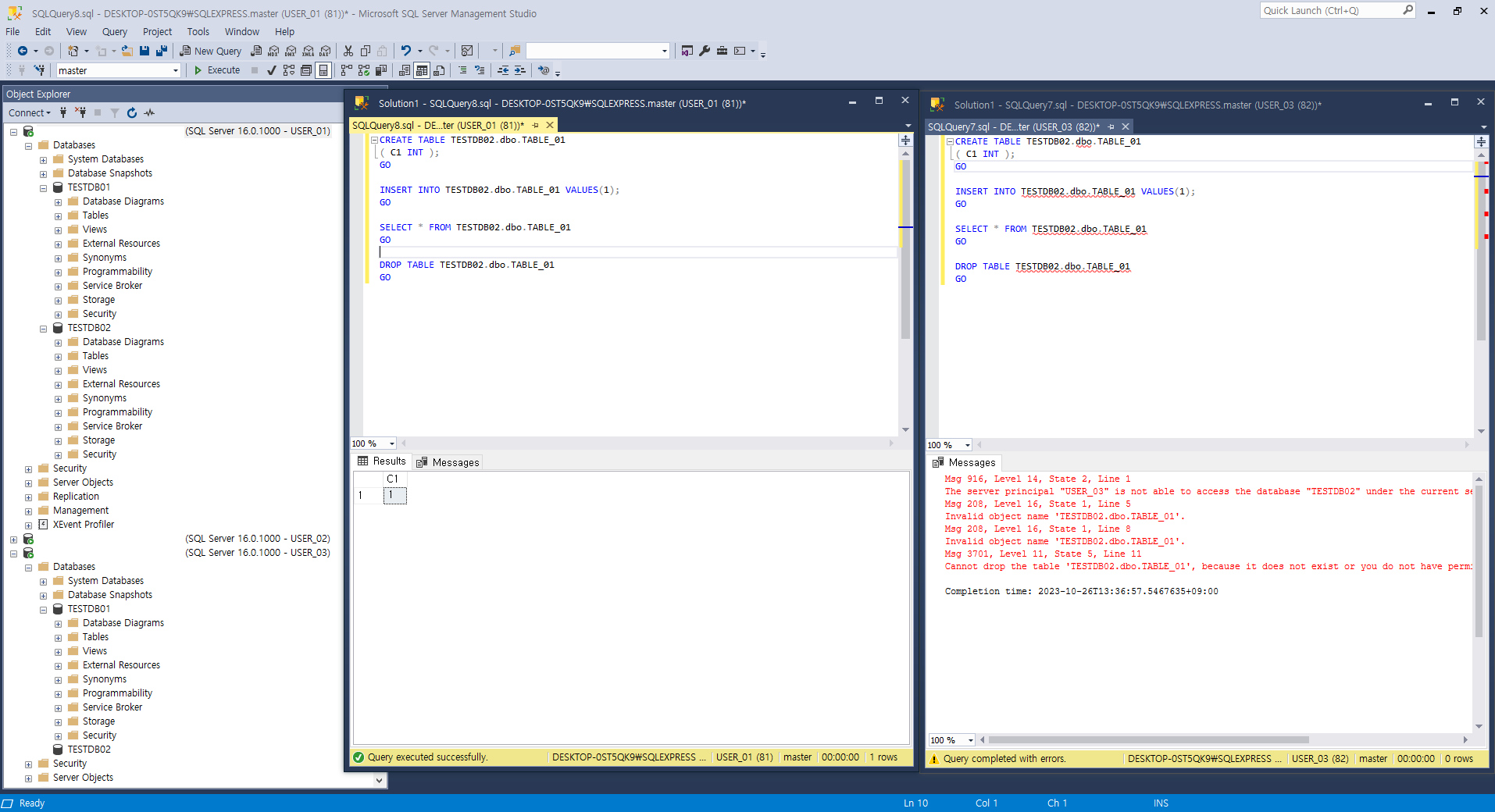Open the Query menu
This screenshot has width=1495, height=812.
114,31
